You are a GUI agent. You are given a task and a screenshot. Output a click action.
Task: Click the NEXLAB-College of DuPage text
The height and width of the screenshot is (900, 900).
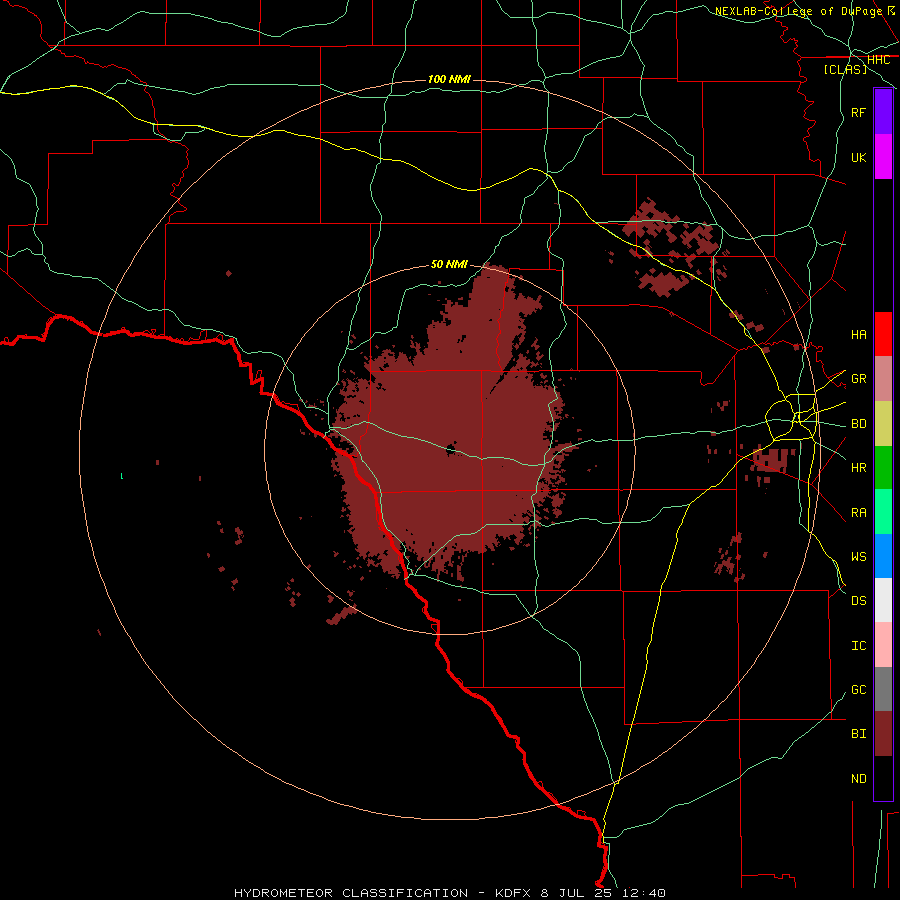coord(798,11)
